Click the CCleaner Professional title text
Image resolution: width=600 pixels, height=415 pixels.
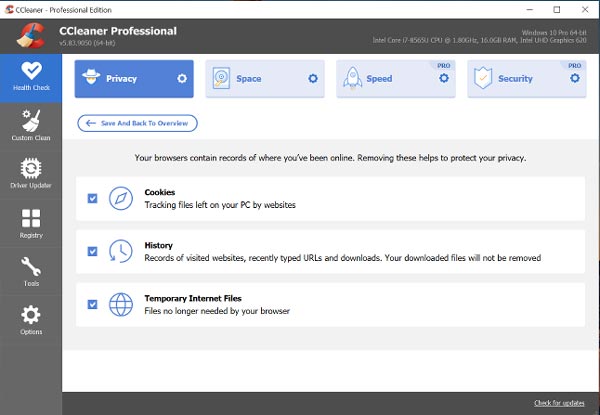pyautogui.click(x=118, y=31)
